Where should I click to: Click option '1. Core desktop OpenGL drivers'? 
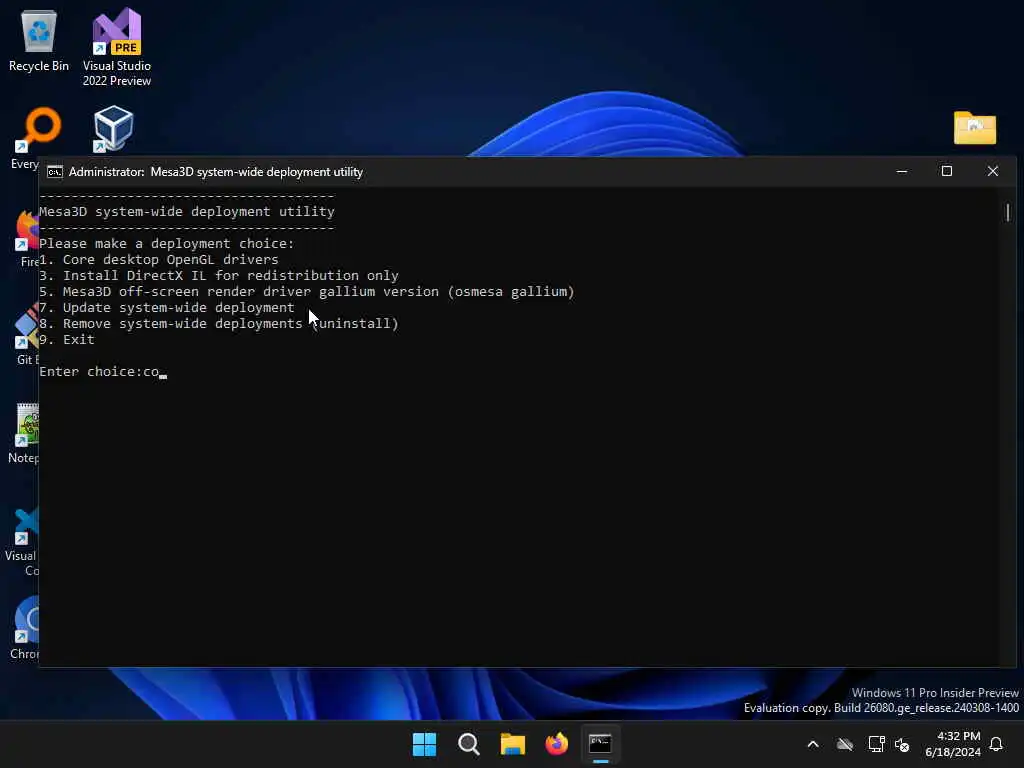coord(159,259)
